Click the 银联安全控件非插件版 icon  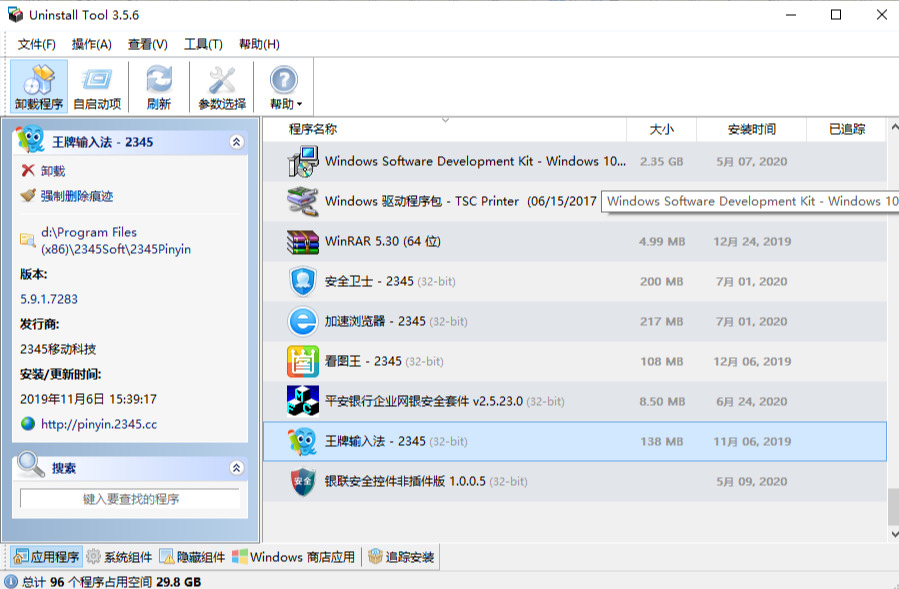pyautogui.click(x=303, y=481)
